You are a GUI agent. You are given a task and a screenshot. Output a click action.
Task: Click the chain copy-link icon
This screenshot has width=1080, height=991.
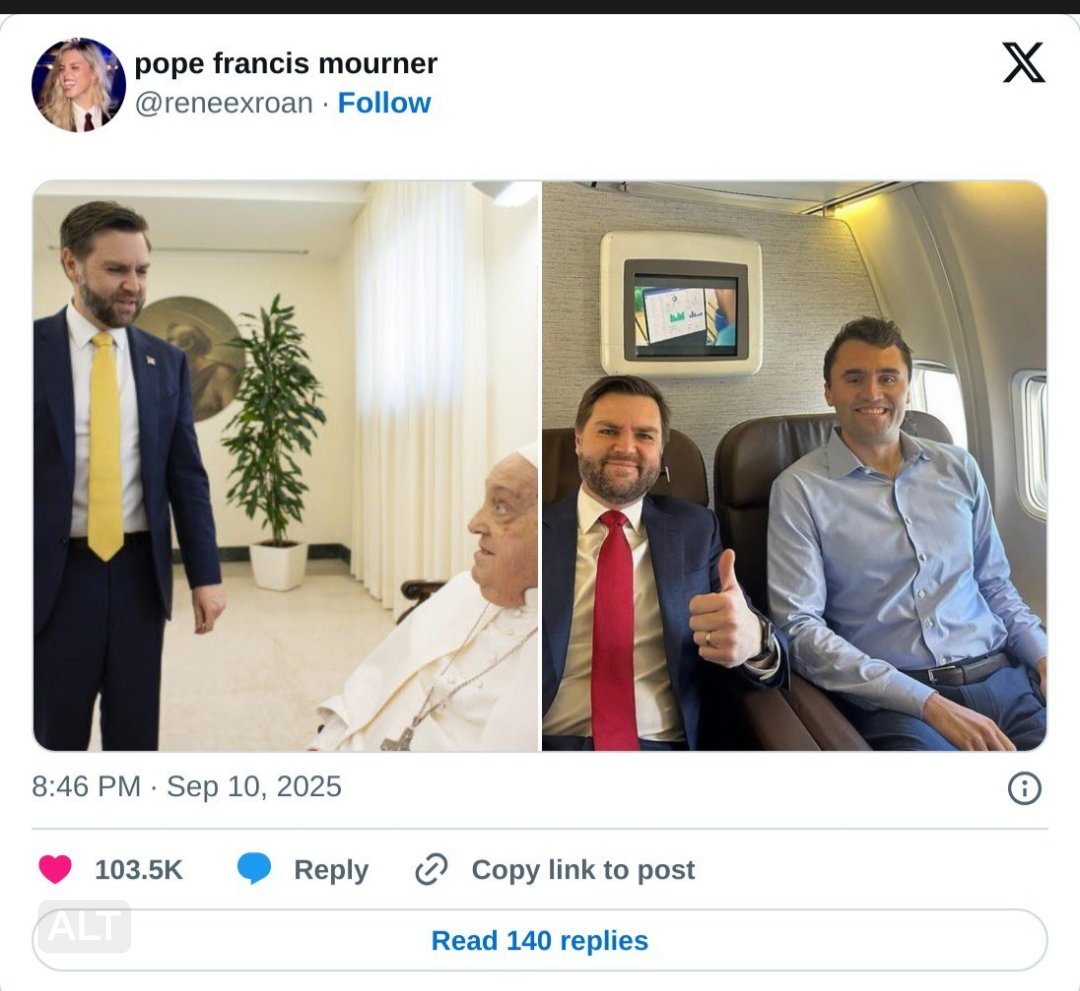tap(431, 869)
